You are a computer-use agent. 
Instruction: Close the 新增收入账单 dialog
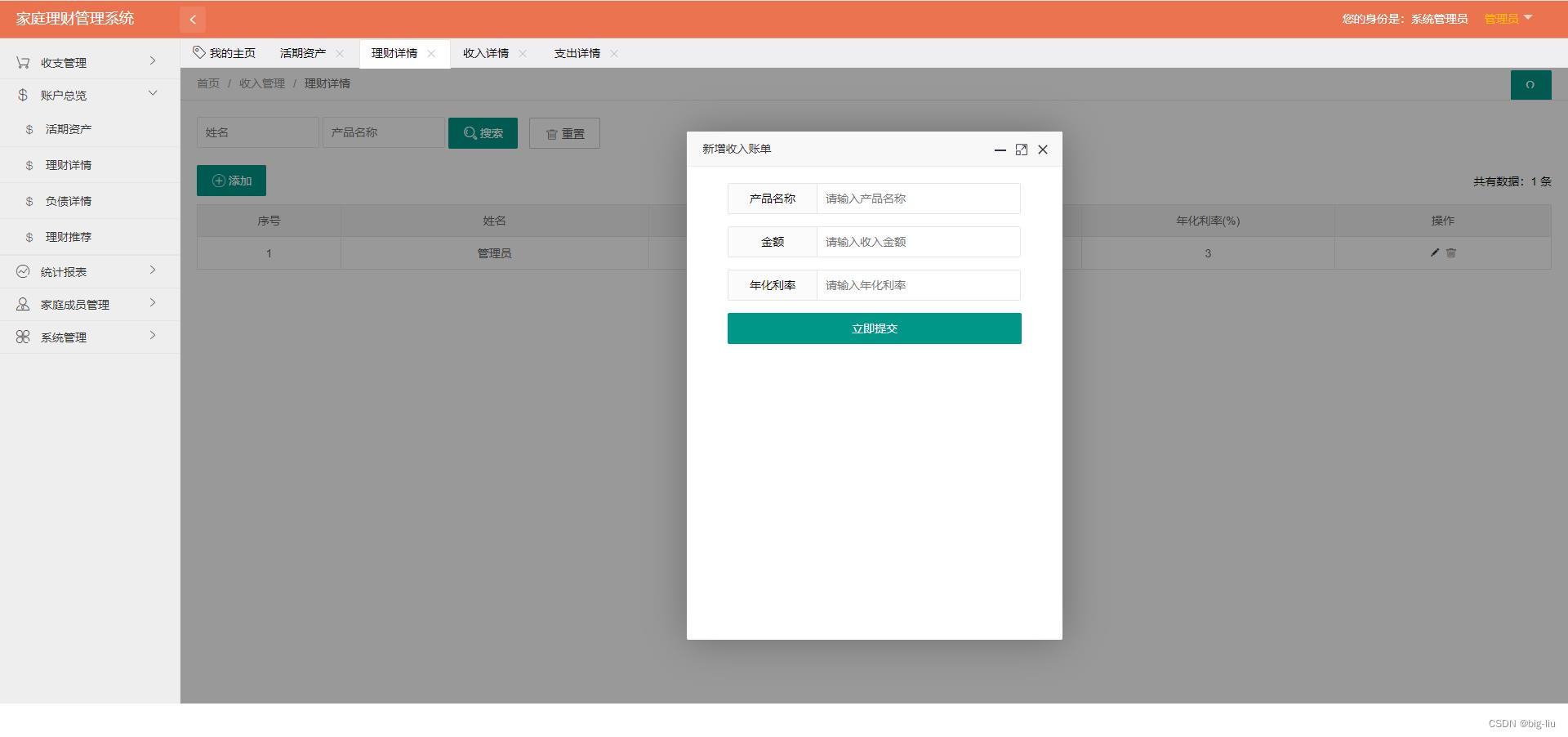(1043, 150)
